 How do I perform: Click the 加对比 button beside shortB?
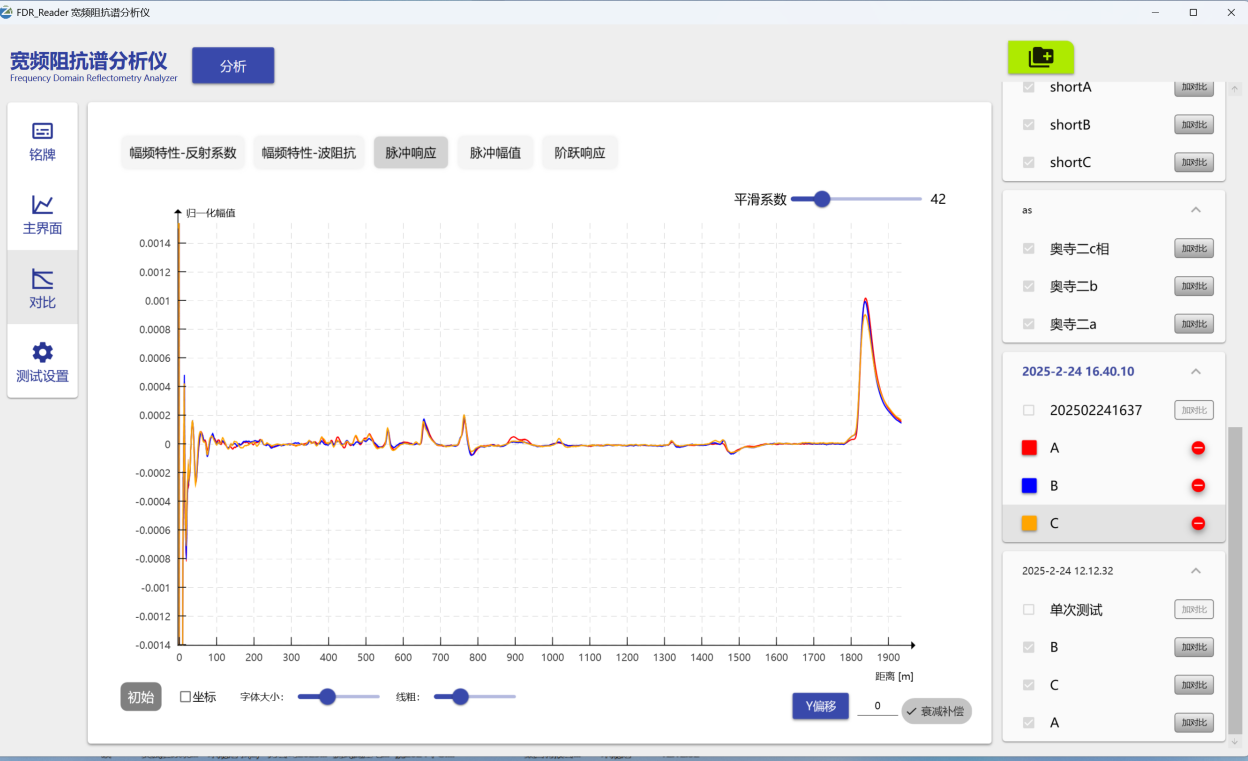[1193, 124]
